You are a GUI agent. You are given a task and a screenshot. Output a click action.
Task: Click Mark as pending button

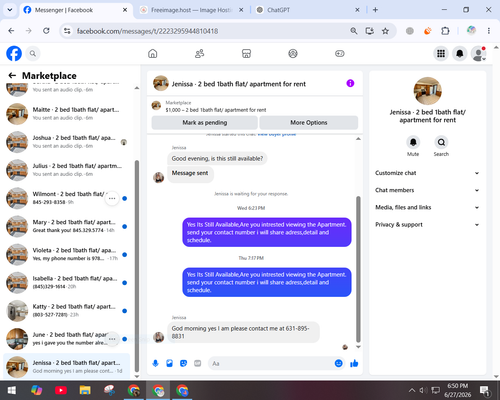205,123
